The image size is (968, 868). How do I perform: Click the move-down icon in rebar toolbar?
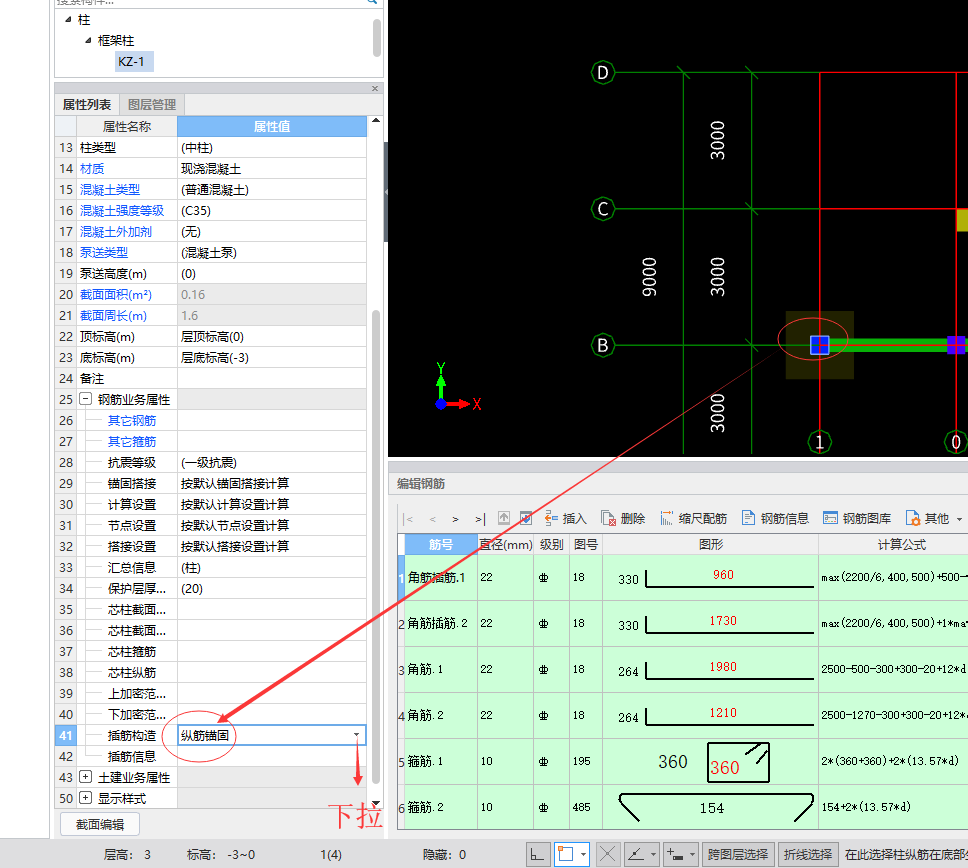(x=526, y=518)
